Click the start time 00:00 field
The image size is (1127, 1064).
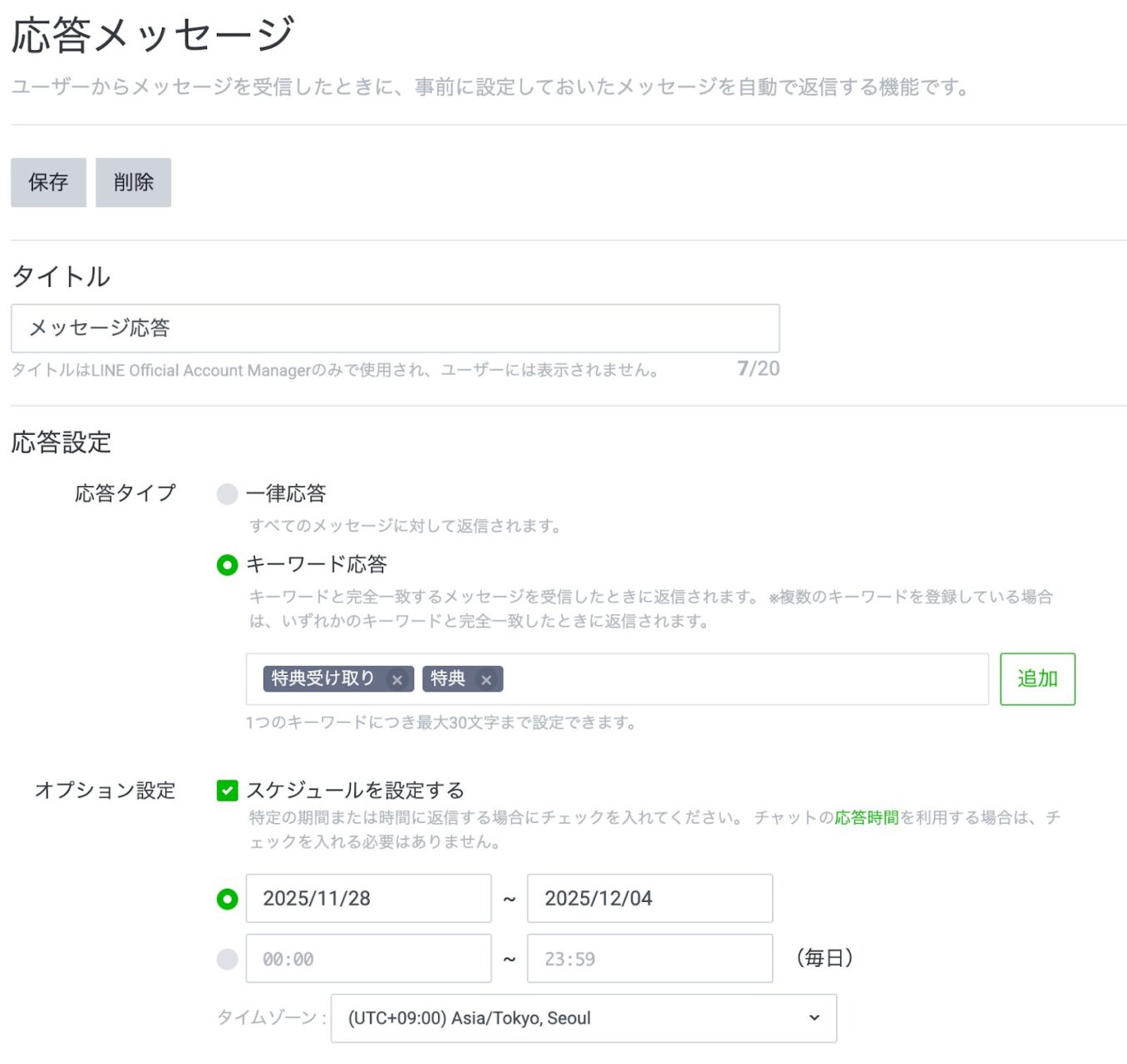[x=368, y=958]
